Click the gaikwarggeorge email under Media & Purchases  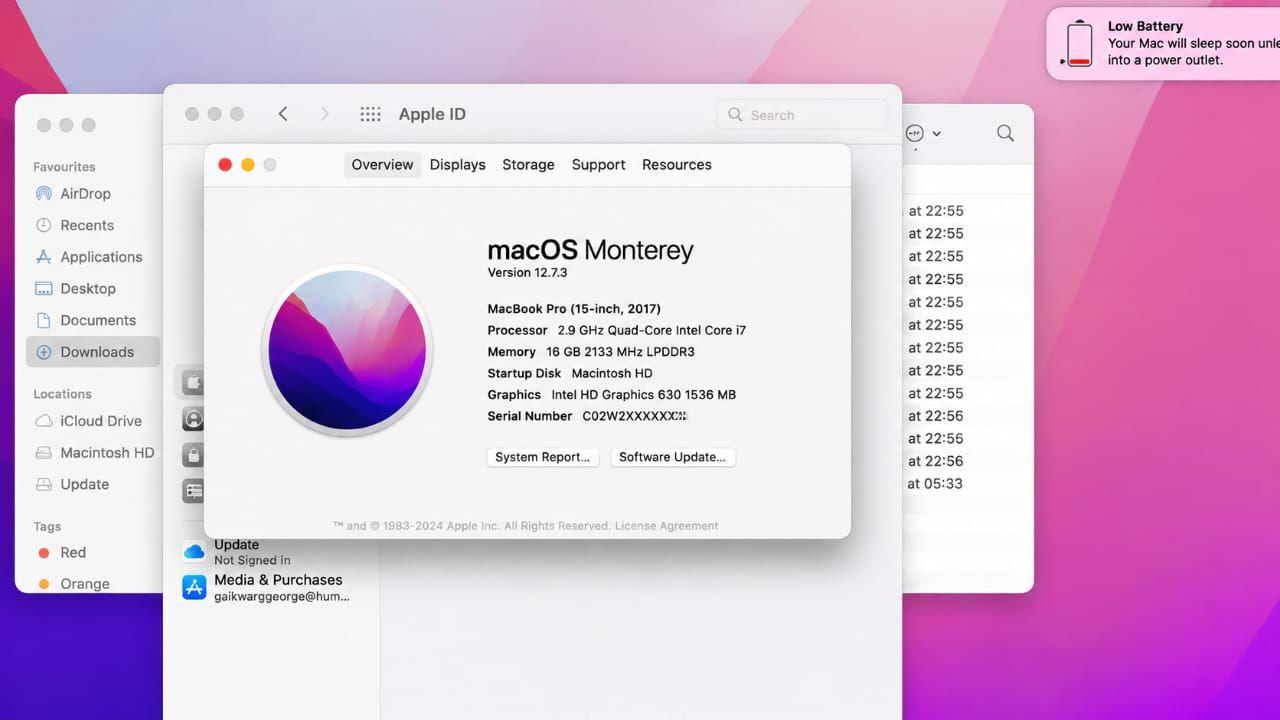point(282,596)
